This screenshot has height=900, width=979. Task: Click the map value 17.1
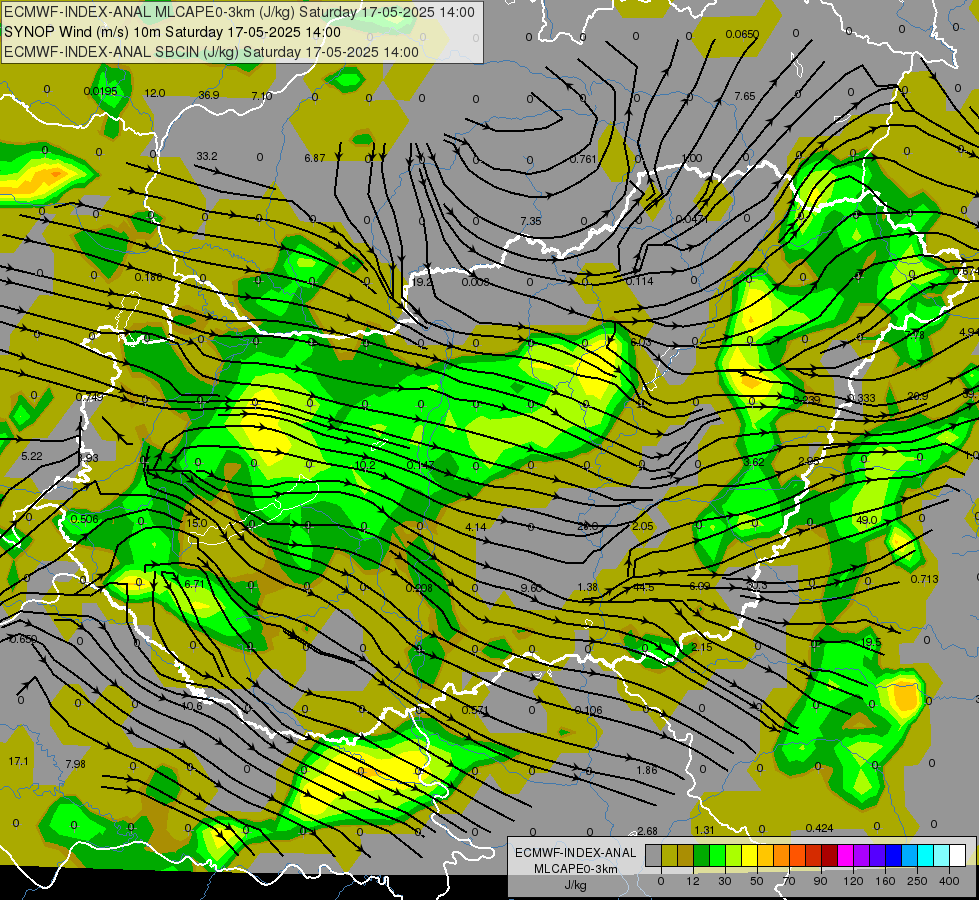coord(18,761)
